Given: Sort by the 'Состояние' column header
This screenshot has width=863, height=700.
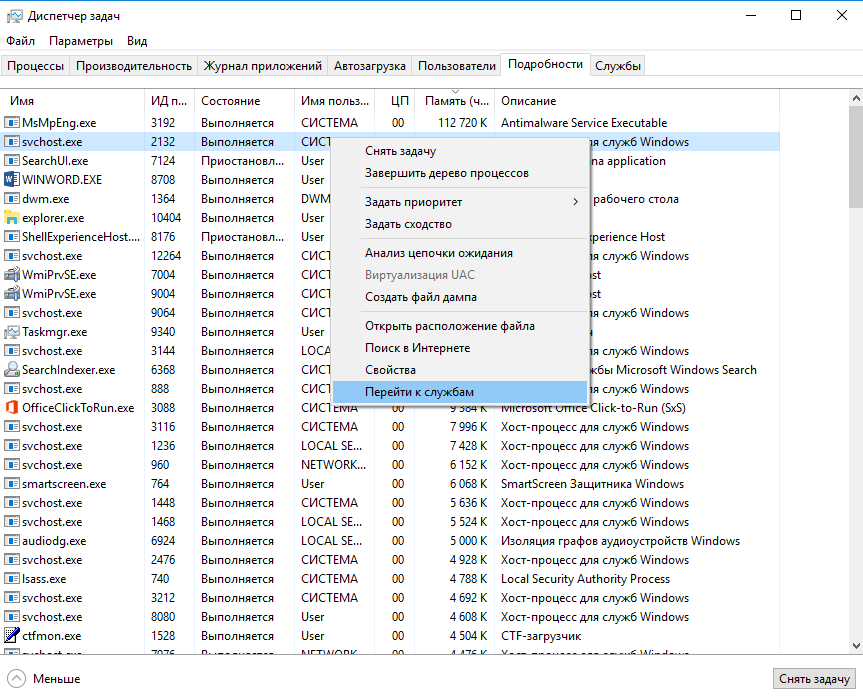Looking at the screenshot, I should point(245,101).
